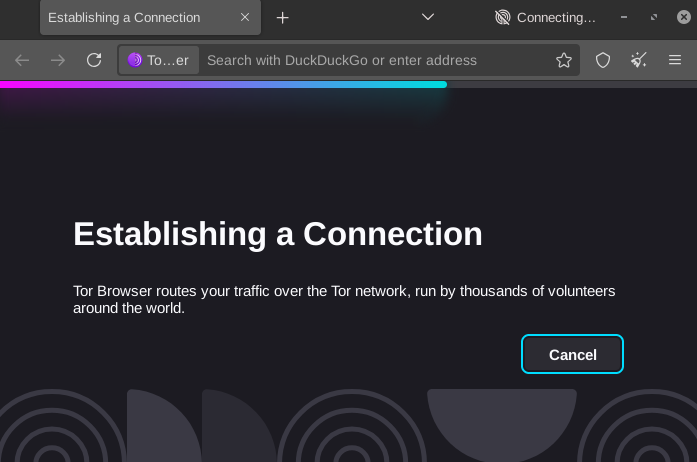Click the Tor connection status onion icon

503,17
